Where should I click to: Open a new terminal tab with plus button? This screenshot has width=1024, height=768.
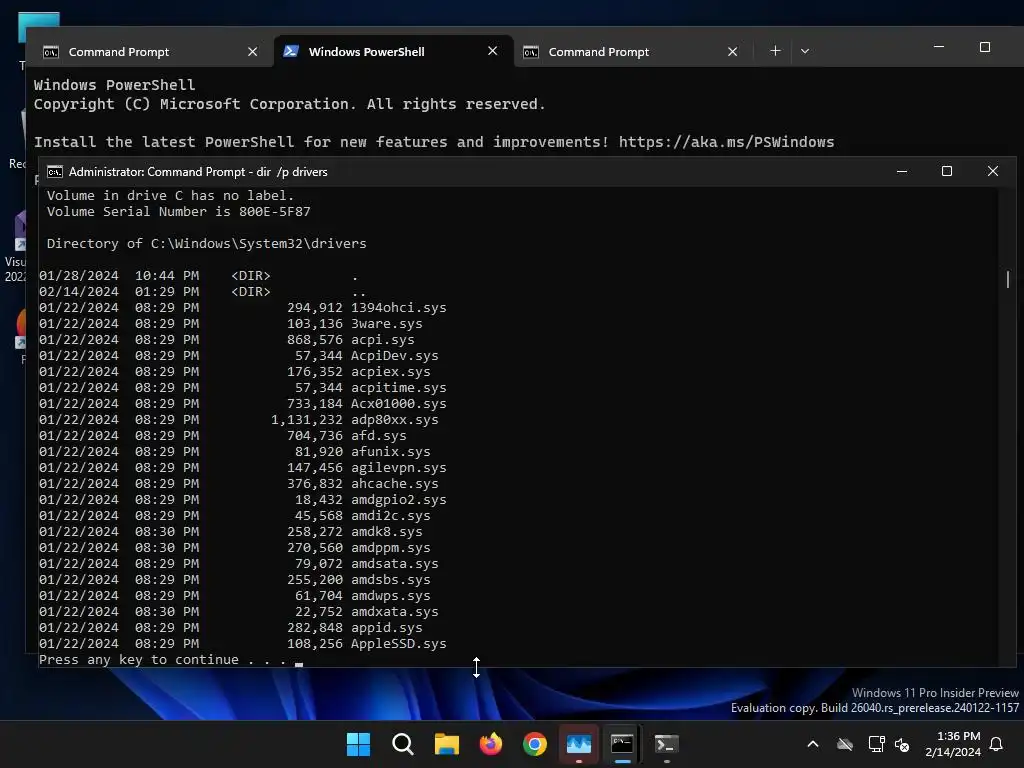point(775,51)
